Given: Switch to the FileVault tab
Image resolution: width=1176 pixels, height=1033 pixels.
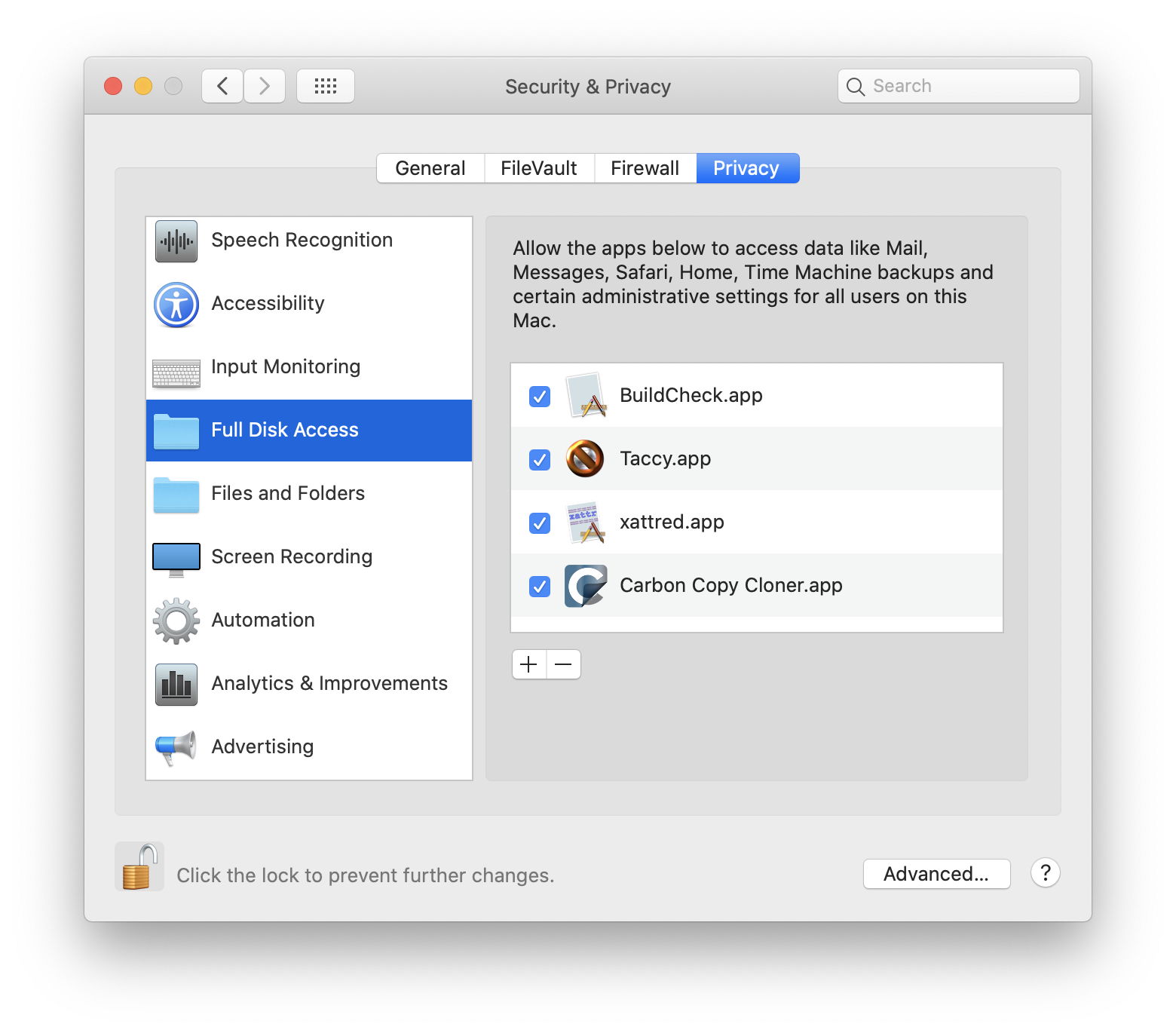Looking at the screenshot, I should (x=539, y=168).
